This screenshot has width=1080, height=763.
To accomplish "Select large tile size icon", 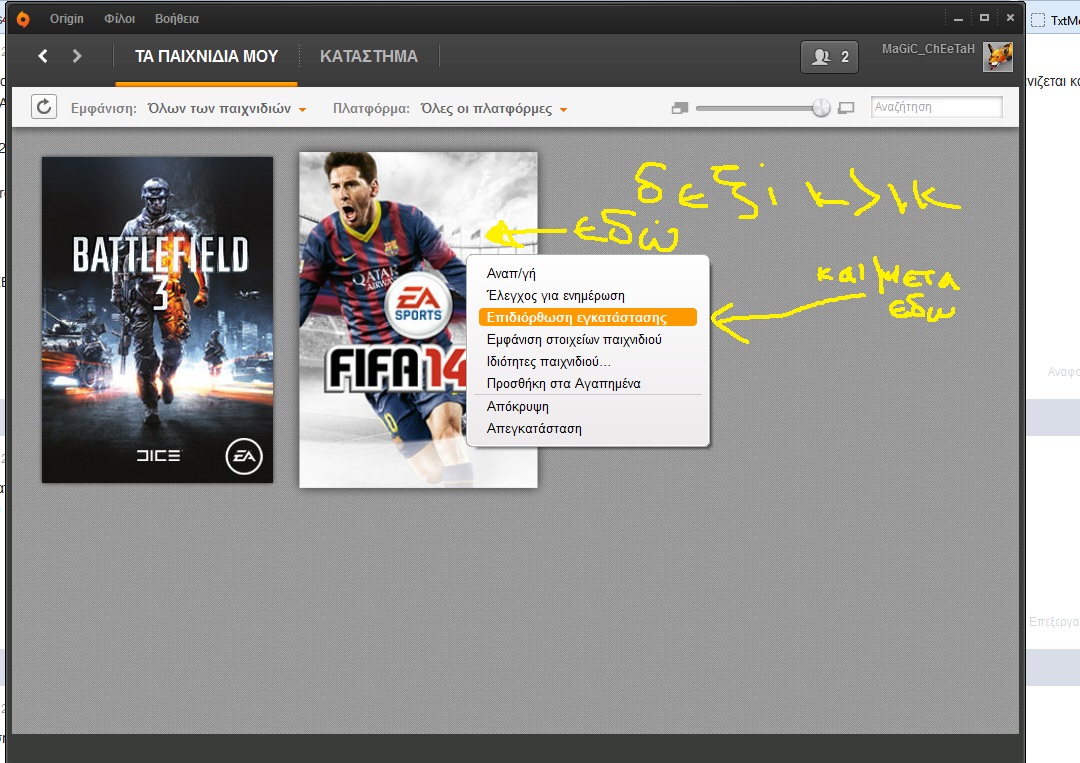I will 847,108.
